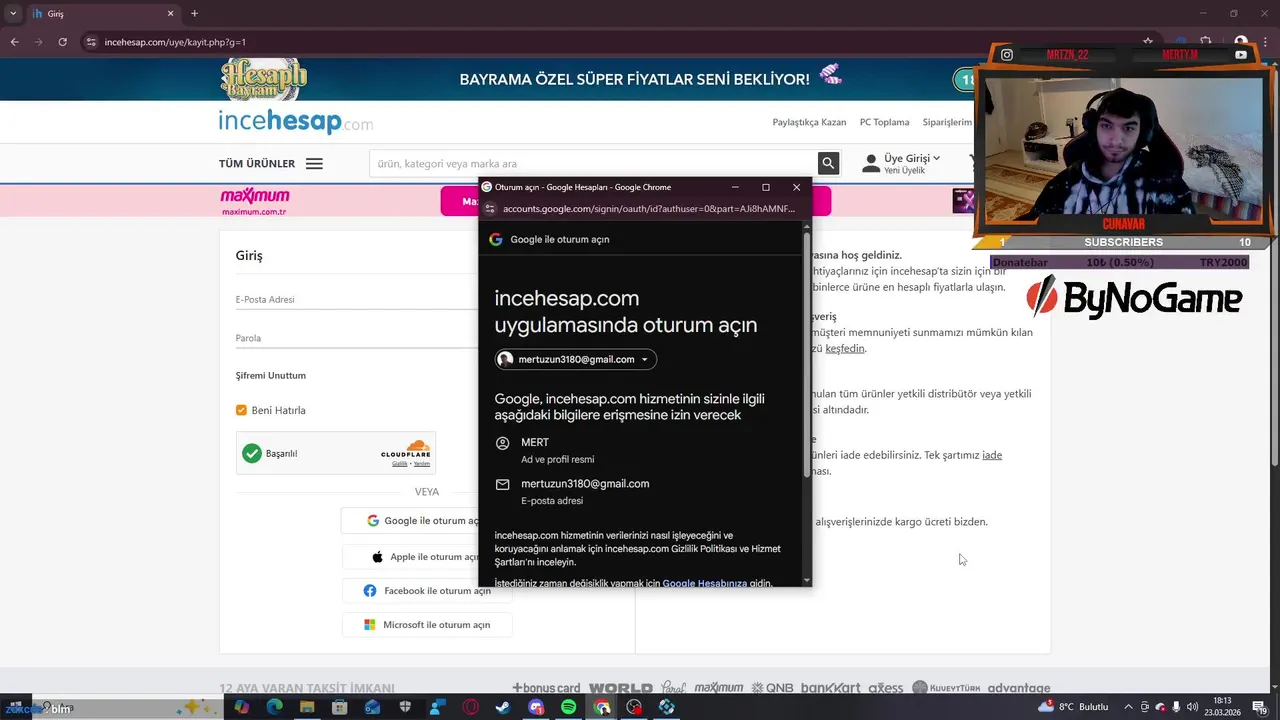This screenshot has width=1280, height=720.
Task: Click the Chrome taskbar icon
Action: (x=601, y=707)
